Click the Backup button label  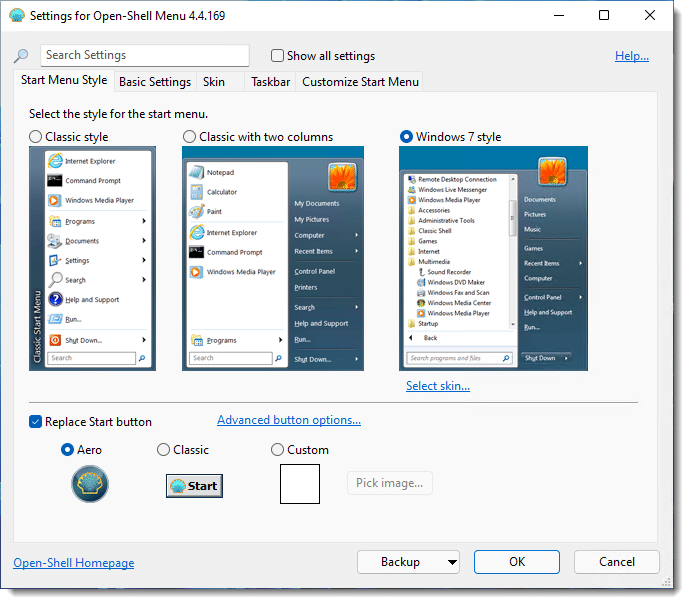tap(400, 562)
